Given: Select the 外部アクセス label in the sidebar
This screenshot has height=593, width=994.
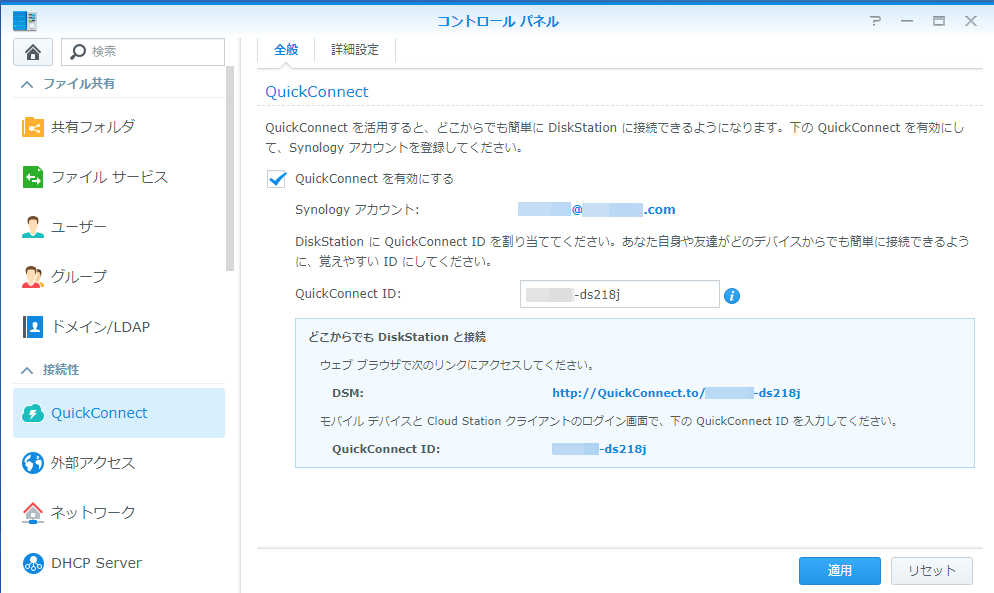Looking at the screenshot, I should 93,463.
